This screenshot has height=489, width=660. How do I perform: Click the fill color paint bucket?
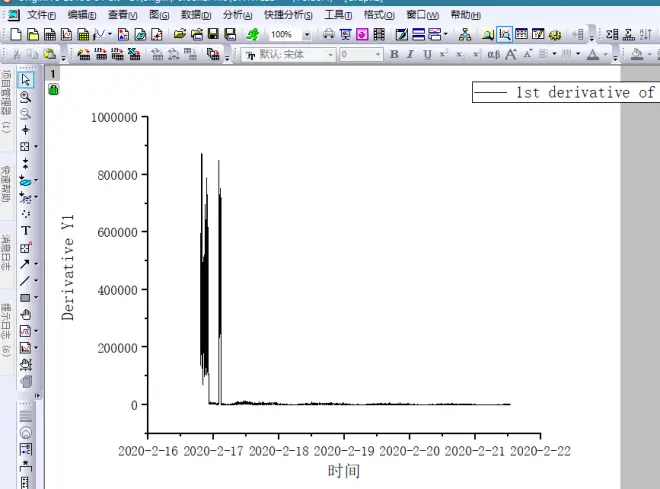click(x=637, y=54)
